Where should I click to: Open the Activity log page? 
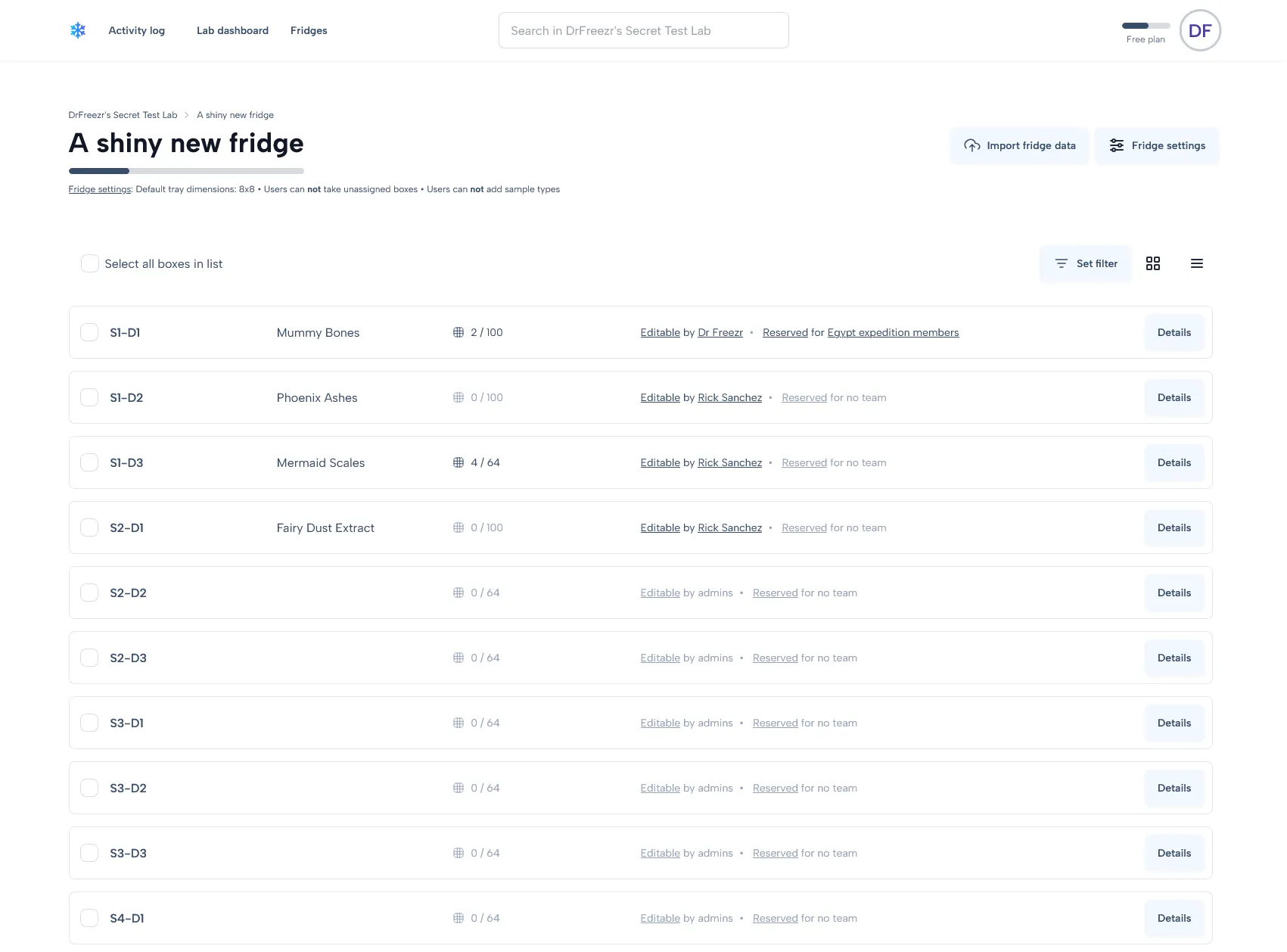136,30
